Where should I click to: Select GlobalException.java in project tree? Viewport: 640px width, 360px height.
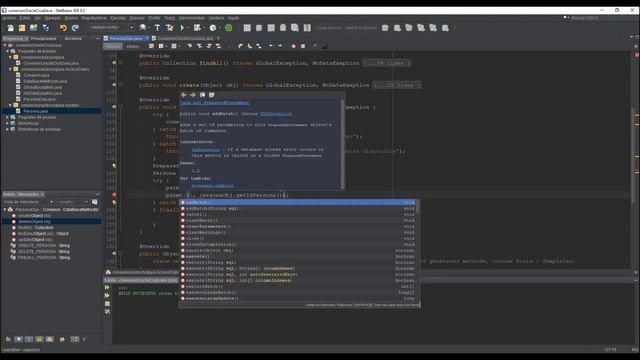[x=42, y=87]
